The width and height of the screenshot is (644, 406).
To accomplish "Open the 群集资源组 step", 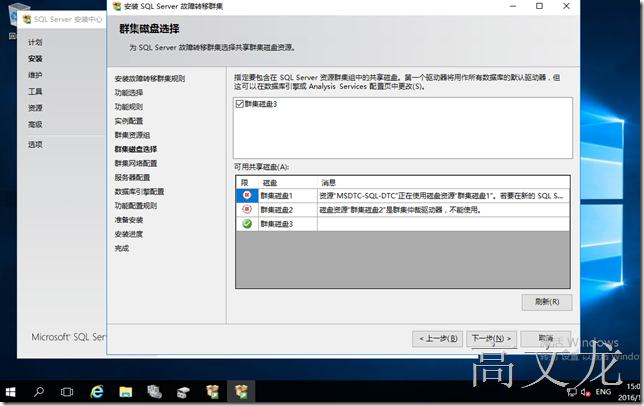I will click(x=132, y=135).
